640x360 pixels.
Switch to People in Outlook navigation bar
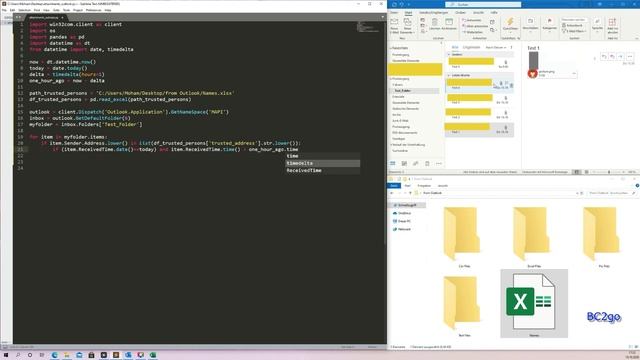coord(416,164)
